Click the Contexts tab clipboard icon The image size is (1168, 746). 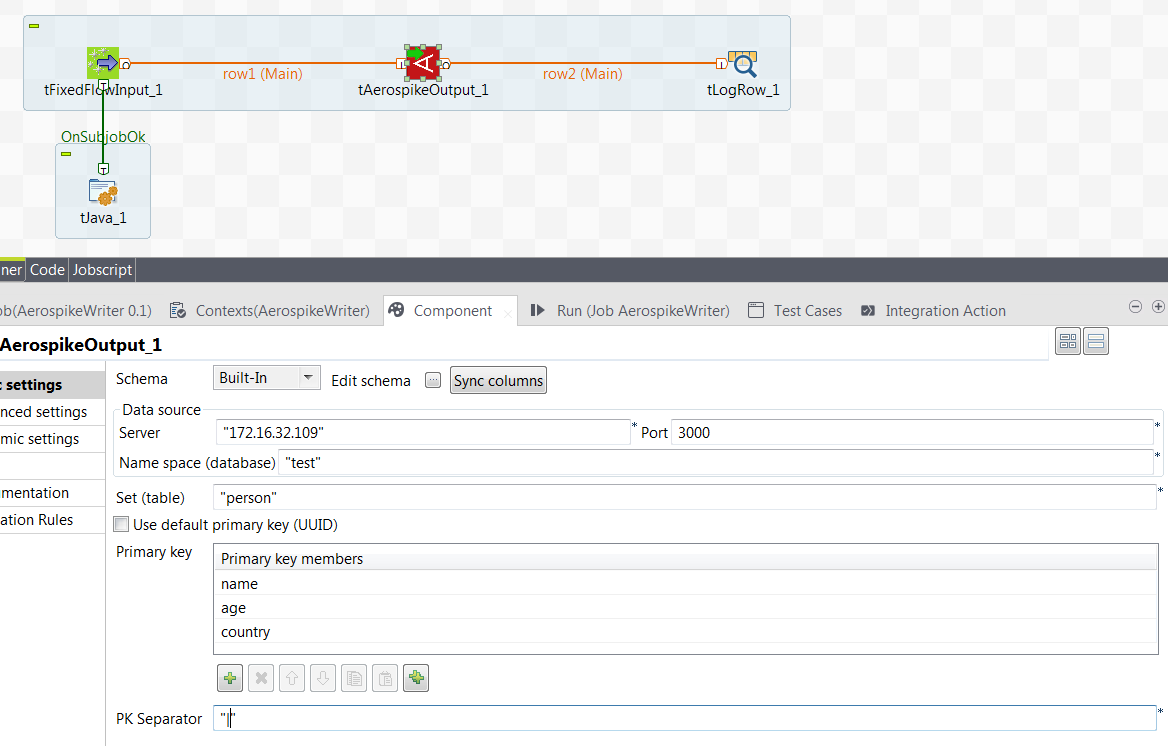(x=177, y=310)
